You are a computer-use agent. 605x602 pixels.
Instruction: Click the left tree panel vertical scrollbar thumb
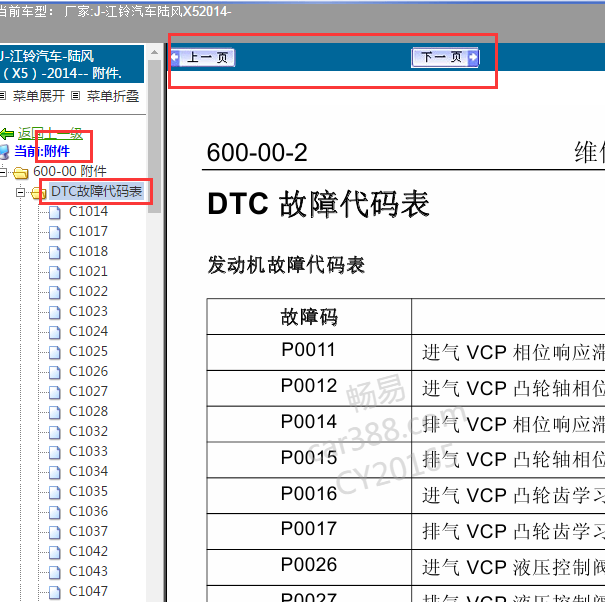coord(154,136)
